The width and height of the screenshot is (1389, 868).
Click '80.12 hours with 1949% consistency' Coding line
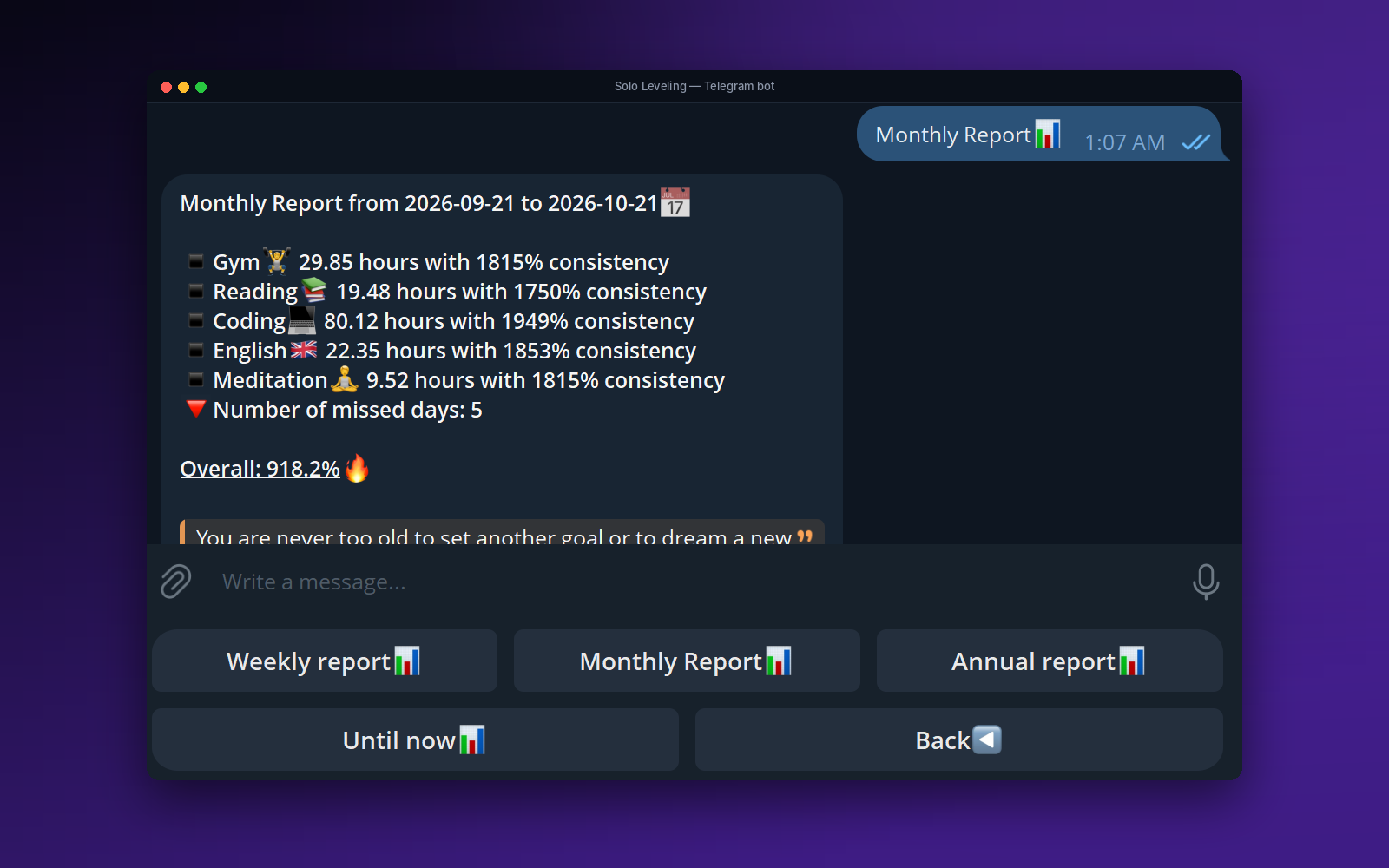pyautogui.click(x=509, y=321)
